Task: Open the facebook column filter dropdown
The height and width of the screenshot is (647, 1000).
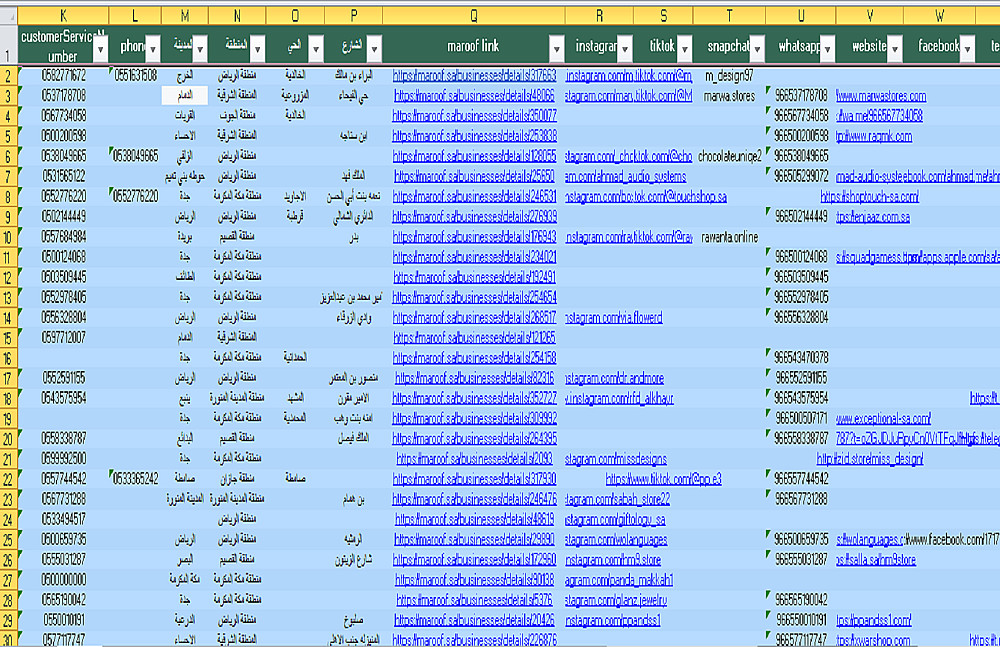Action: (x=967, y=48)
